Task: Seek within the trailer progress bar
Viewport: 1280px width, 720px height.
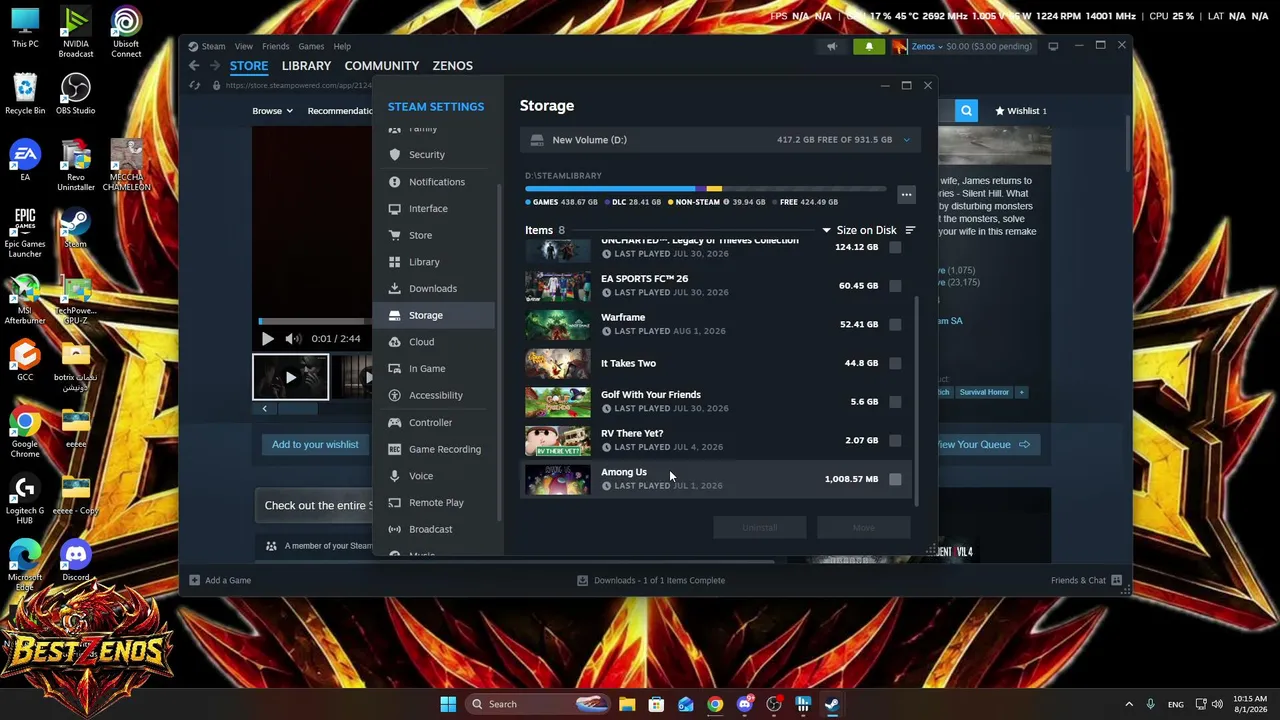Action: 315,321
